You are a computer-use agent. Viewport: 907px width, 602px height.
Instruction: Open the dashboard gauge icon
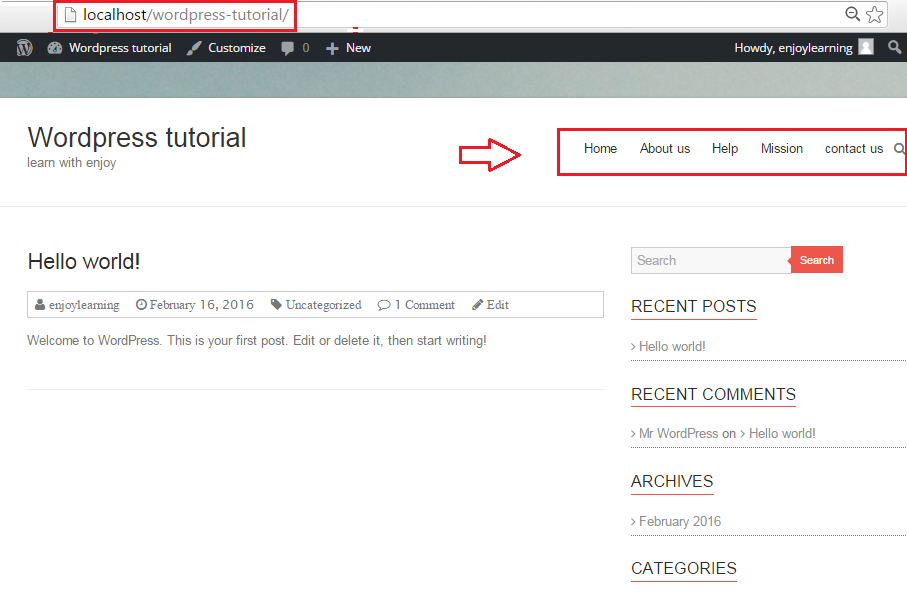[x=55, y=48]
